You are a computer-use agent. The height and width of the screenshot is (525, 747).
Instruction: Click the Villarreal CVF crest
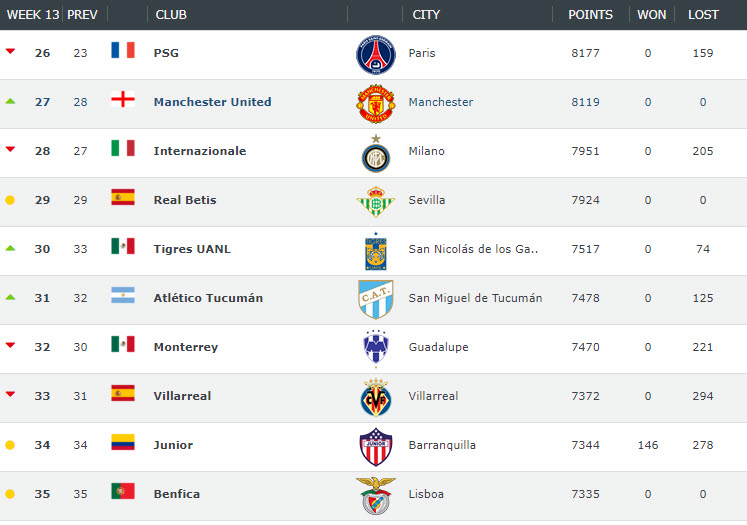click(375, 397)
